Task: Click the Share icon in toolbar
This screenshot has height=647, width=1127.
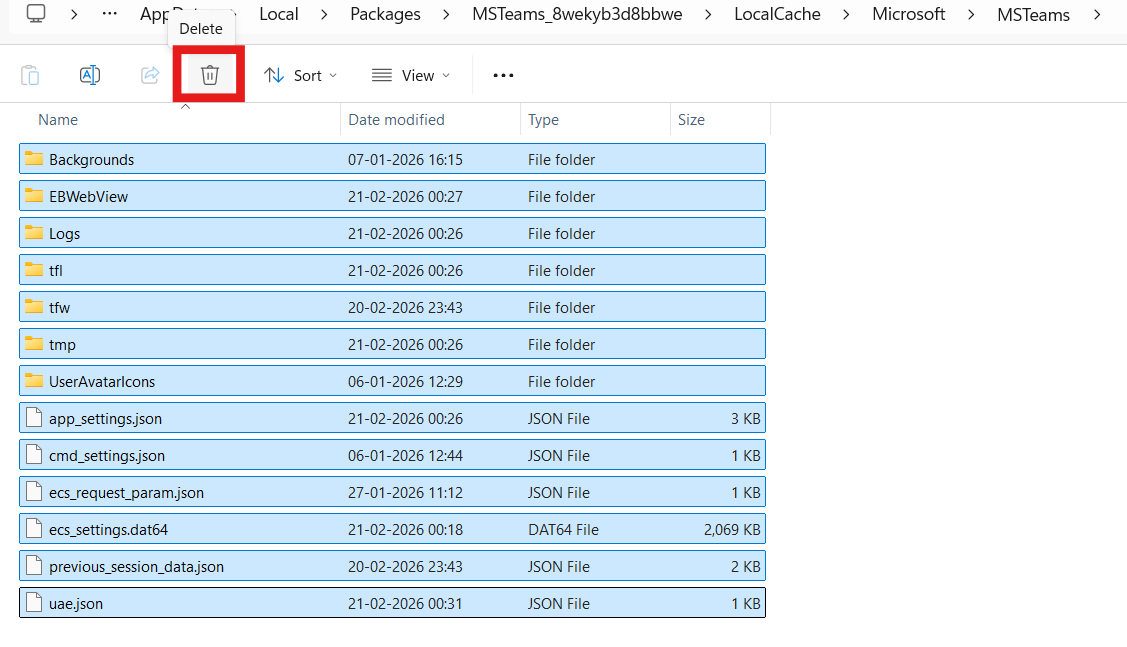Action: tap(150, 75)
